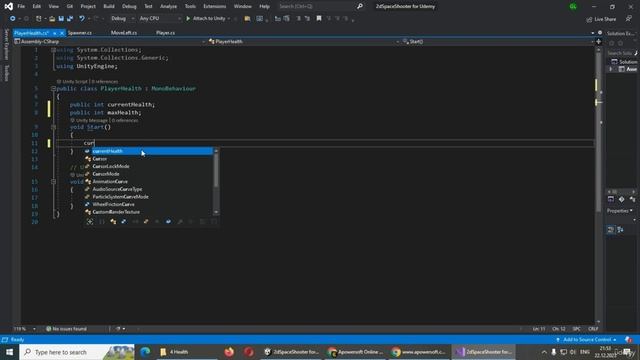This screenshot has width=640, height=360.
Task: Close the PlayerHealth.cs tab
Action: pos(62,33)
